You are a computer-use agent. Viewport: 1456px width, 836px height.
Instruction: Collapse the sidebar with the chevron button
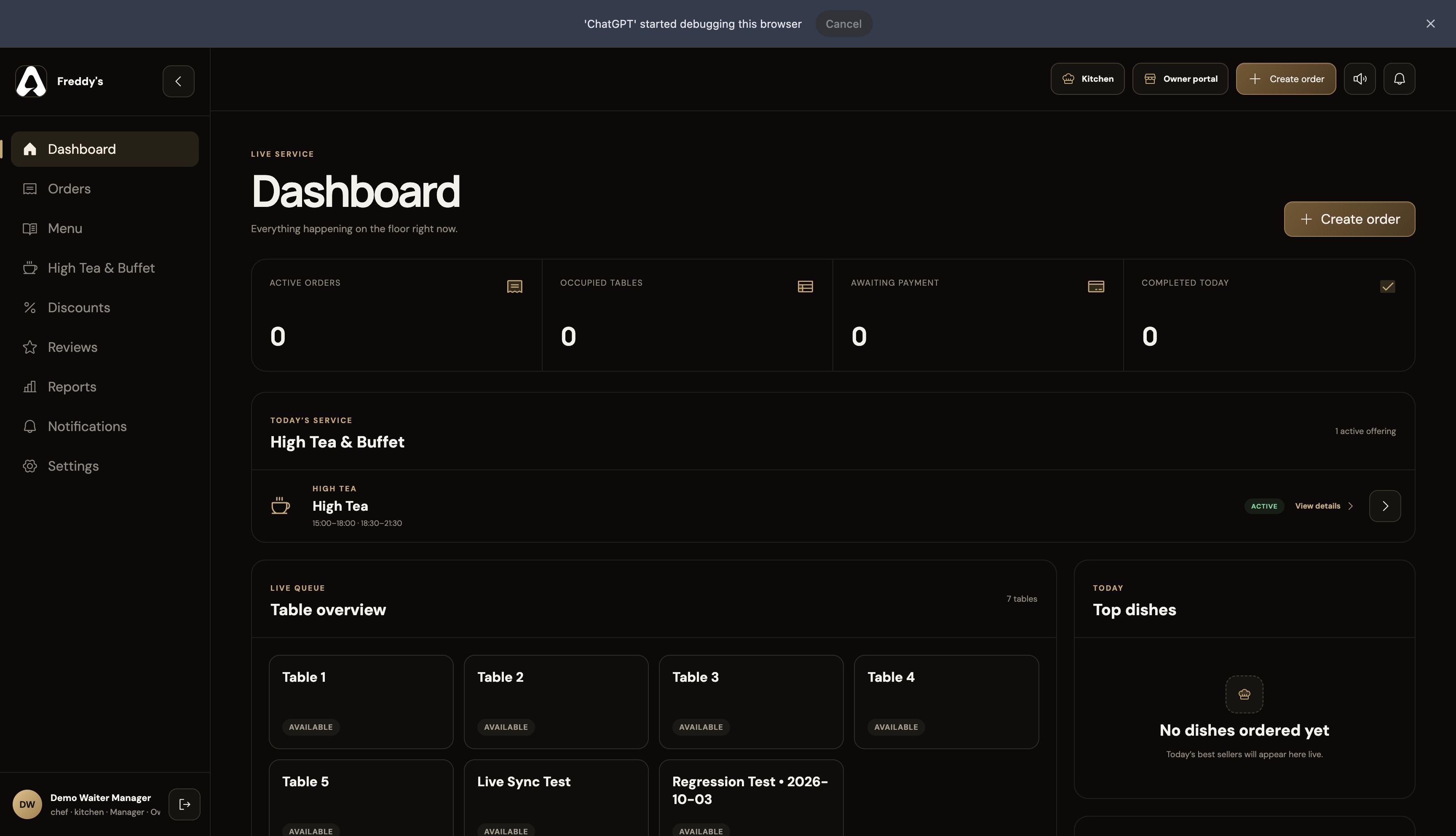(179, 81)
